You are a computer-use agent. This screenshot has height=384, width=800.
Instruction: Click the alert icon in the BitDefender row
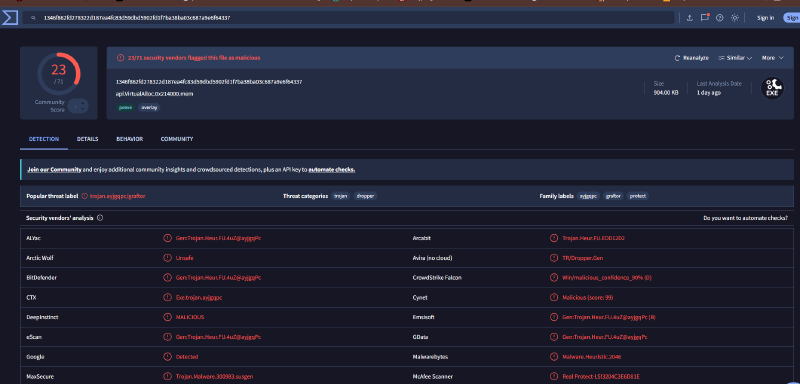tap(167, 277)
